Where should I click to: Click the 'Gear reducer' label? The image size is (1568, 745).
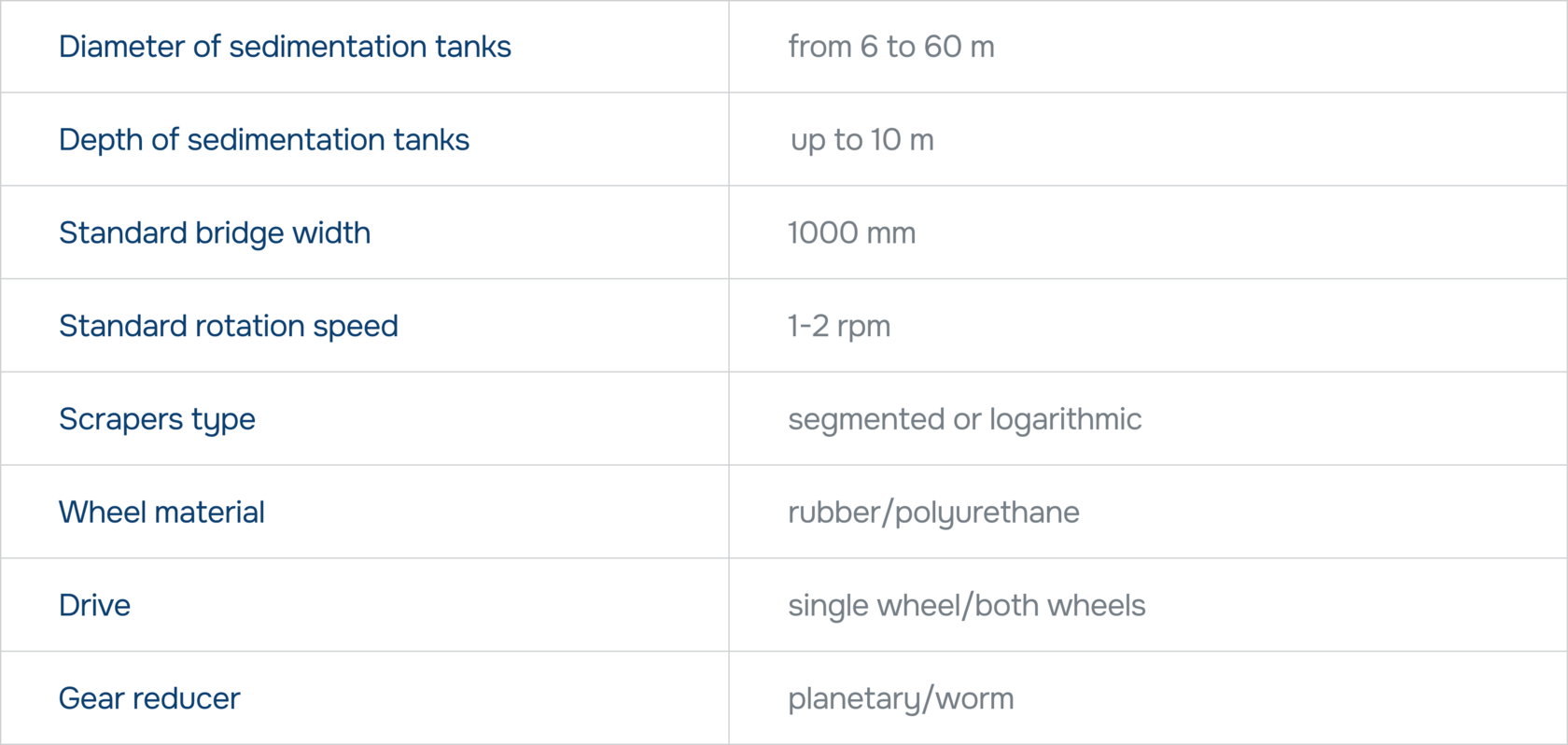[149, 698]
